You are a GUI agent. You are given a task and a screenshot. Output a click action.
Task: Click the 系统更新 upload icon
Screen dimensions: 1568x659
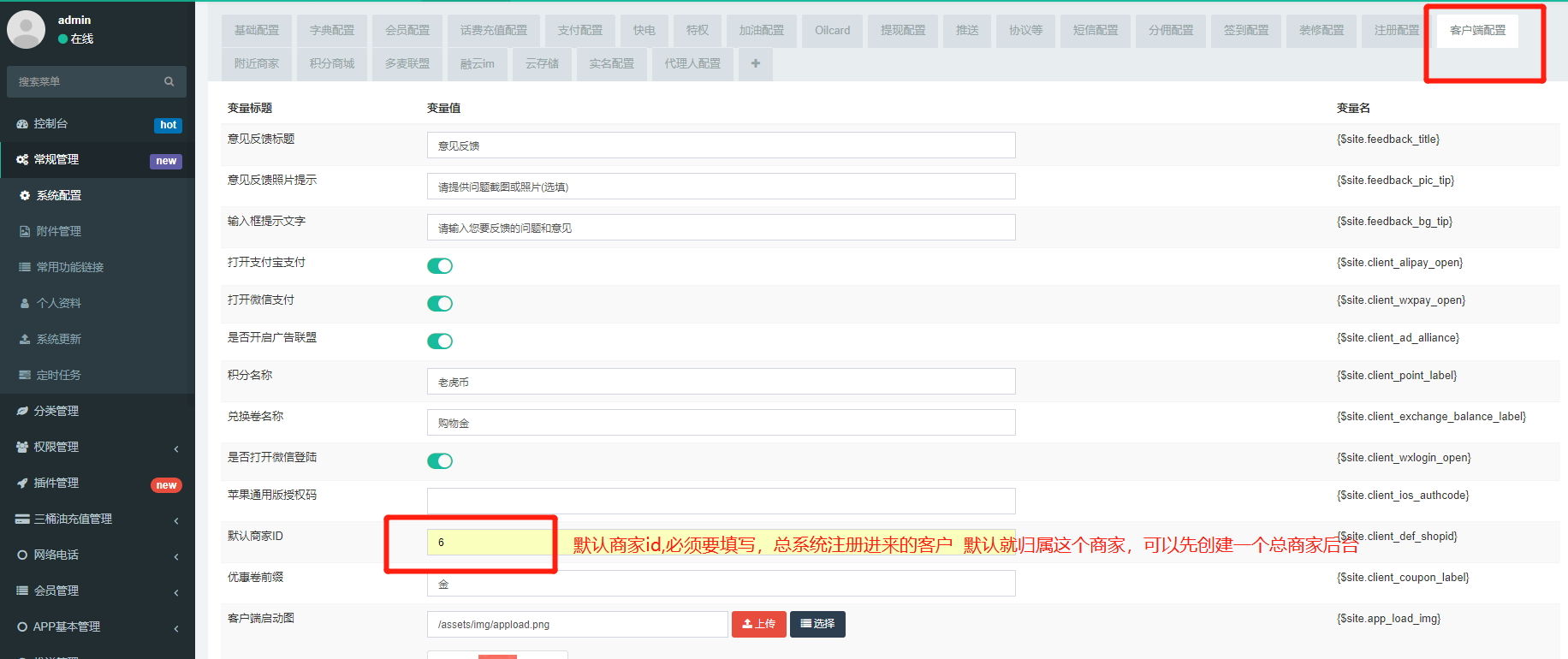coord(25,340)
